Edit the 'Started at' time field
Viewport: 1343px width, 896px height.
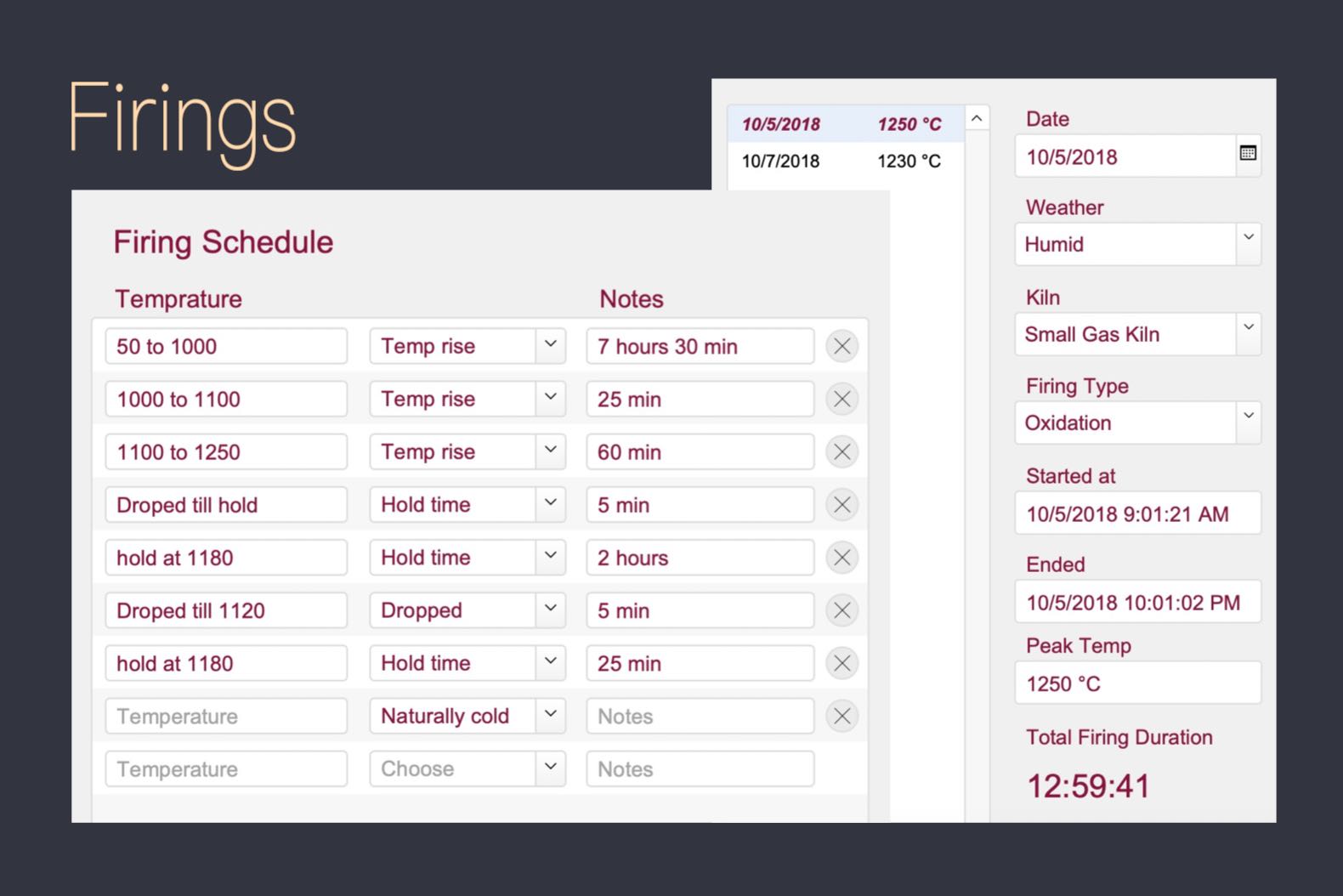[1138, 513]
